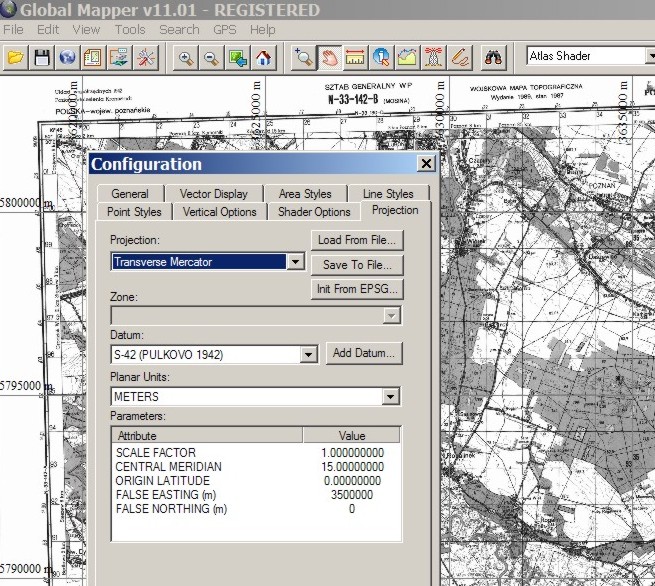
Task: Select the Projection tab
Action: click(x=395, y=210)
